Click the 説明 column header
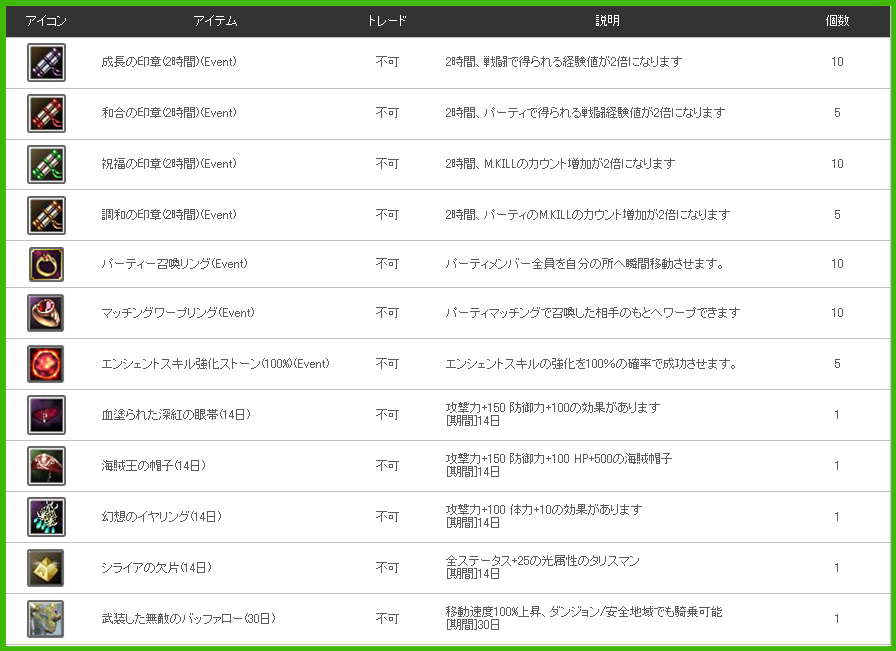 pyautogui.click(x=607, y=21)
